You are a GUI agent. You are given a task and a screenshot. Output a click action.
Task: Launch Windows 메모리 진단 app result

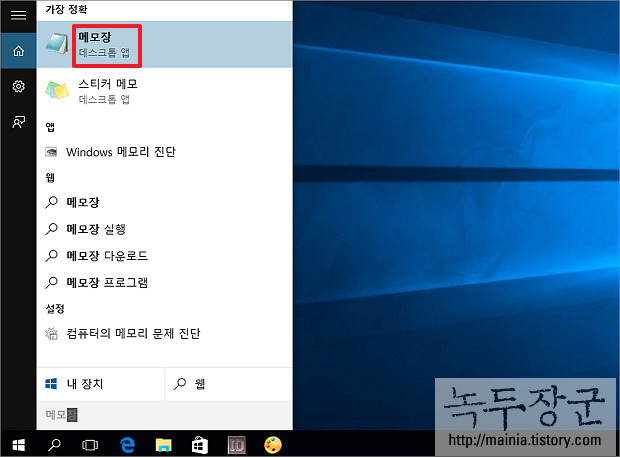coord(164,152)
